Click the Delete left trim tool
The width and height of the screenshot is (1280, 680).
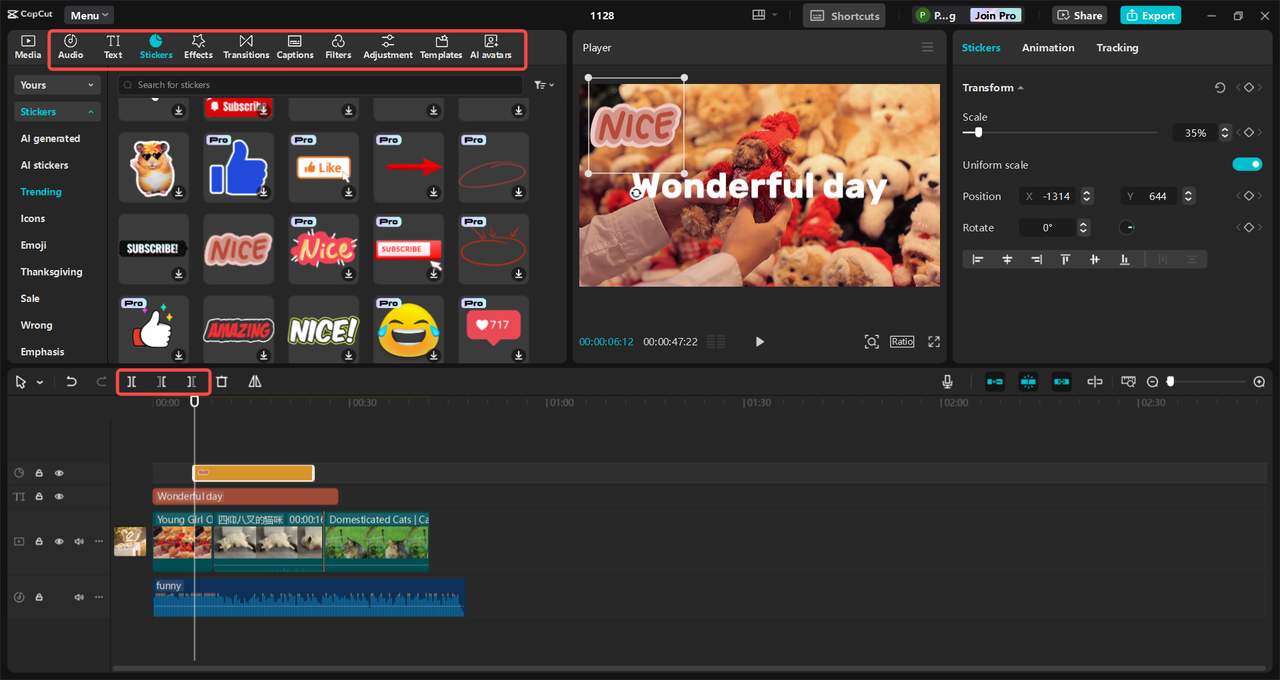161,382
